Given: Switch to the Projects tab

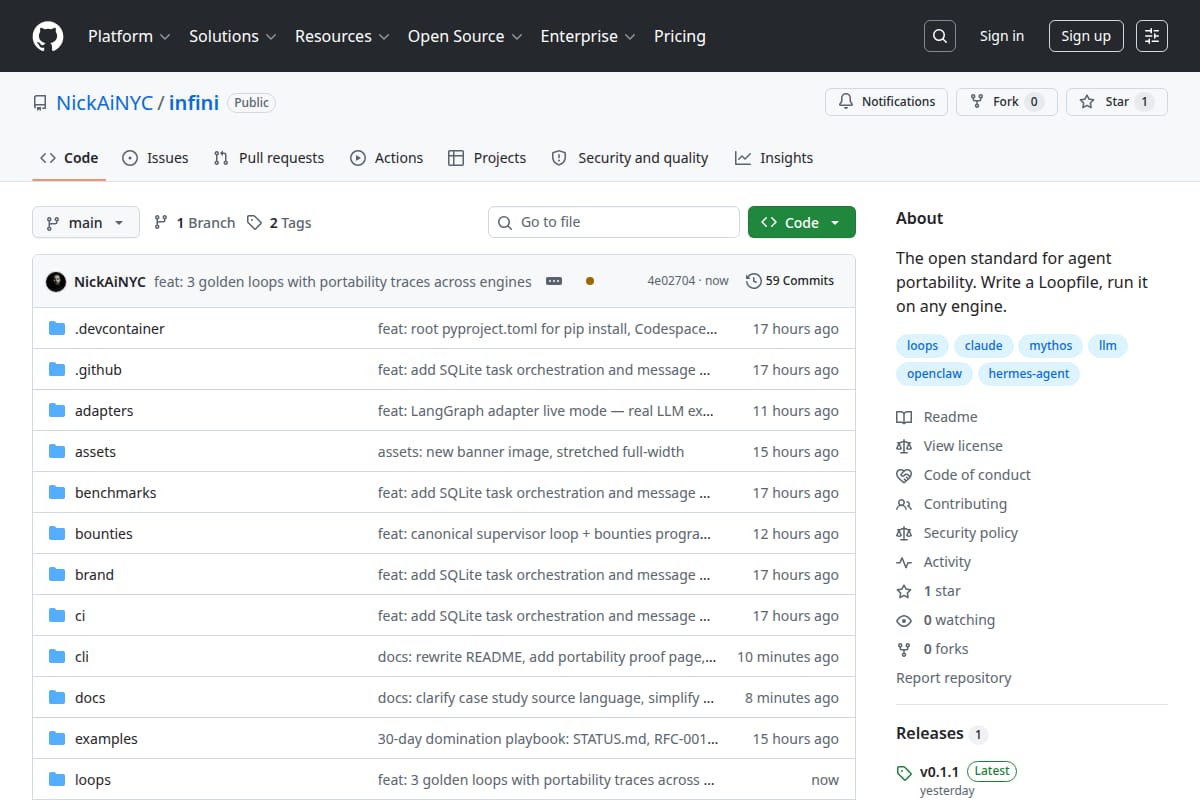Looking at the screenshot, I should 487,158.
